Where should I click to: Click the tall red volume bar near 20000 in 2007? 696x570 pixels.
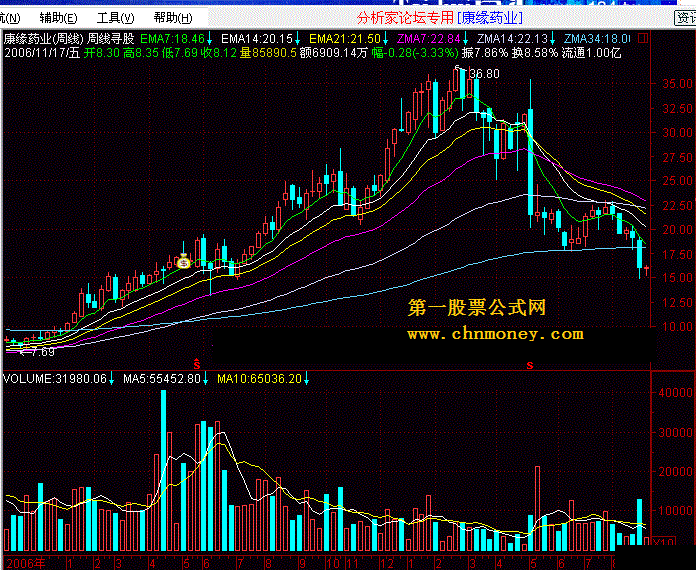click(538, 509)
